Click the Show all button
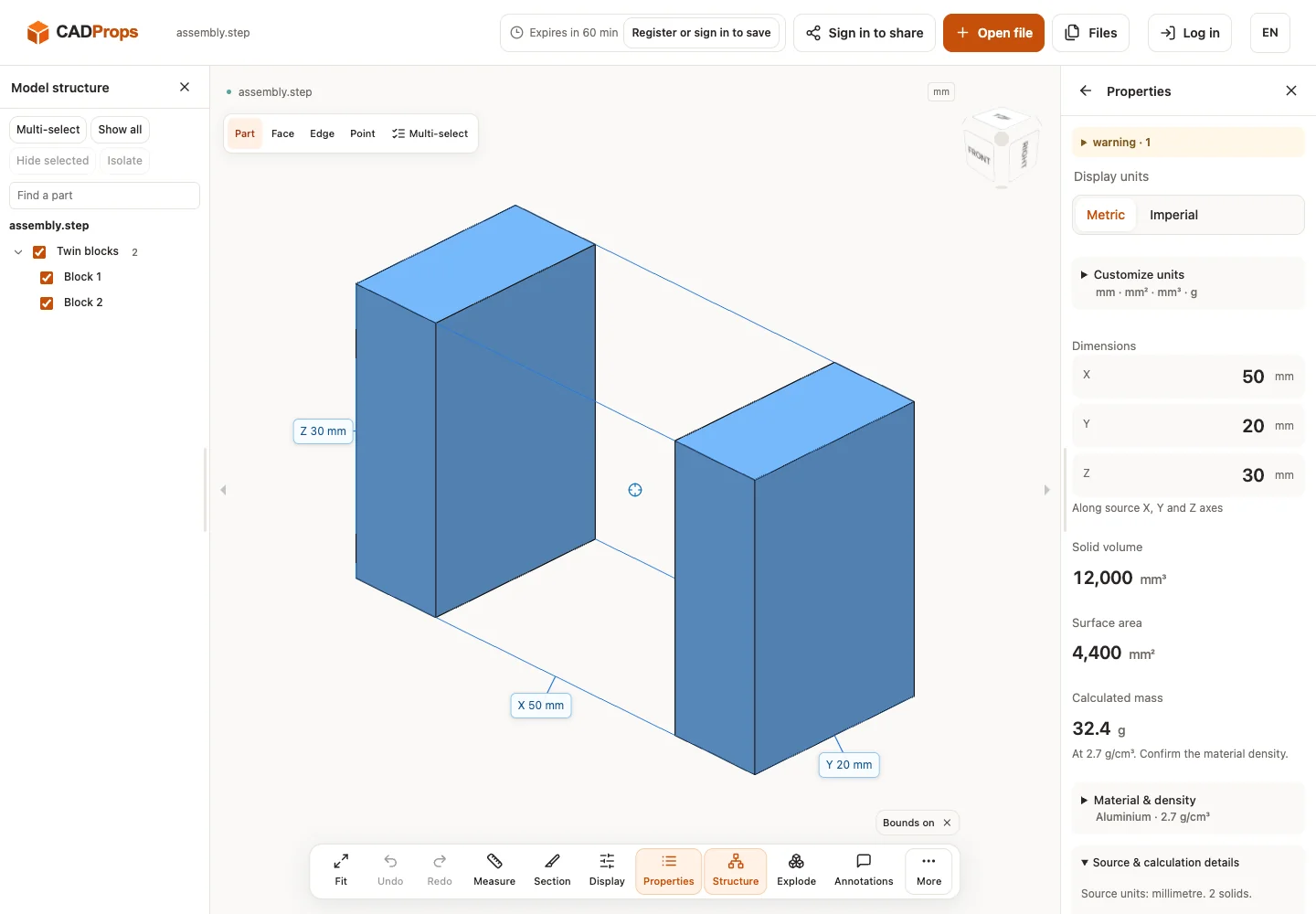The width and height of the screenshot is (1316, 914). [x=120, y=130]
